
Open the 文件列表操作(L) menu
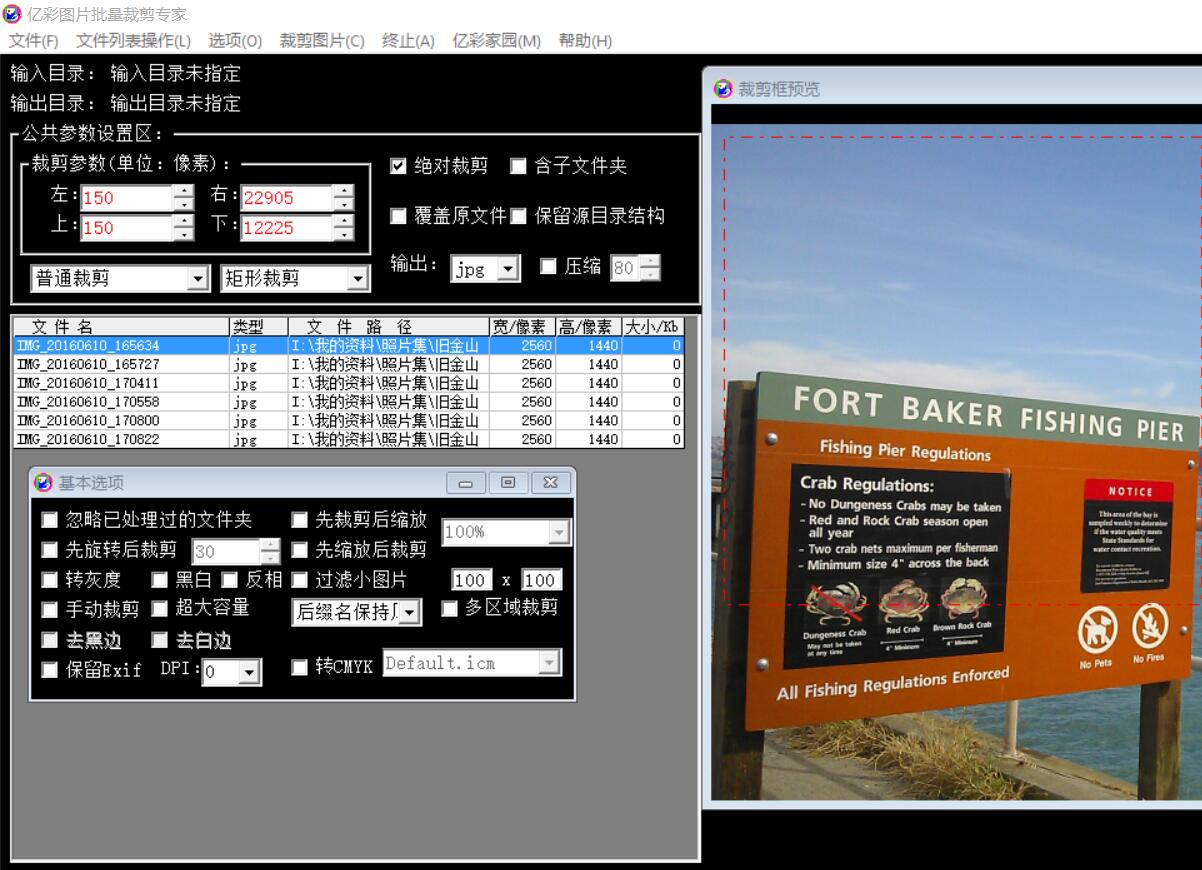[133, 41]
